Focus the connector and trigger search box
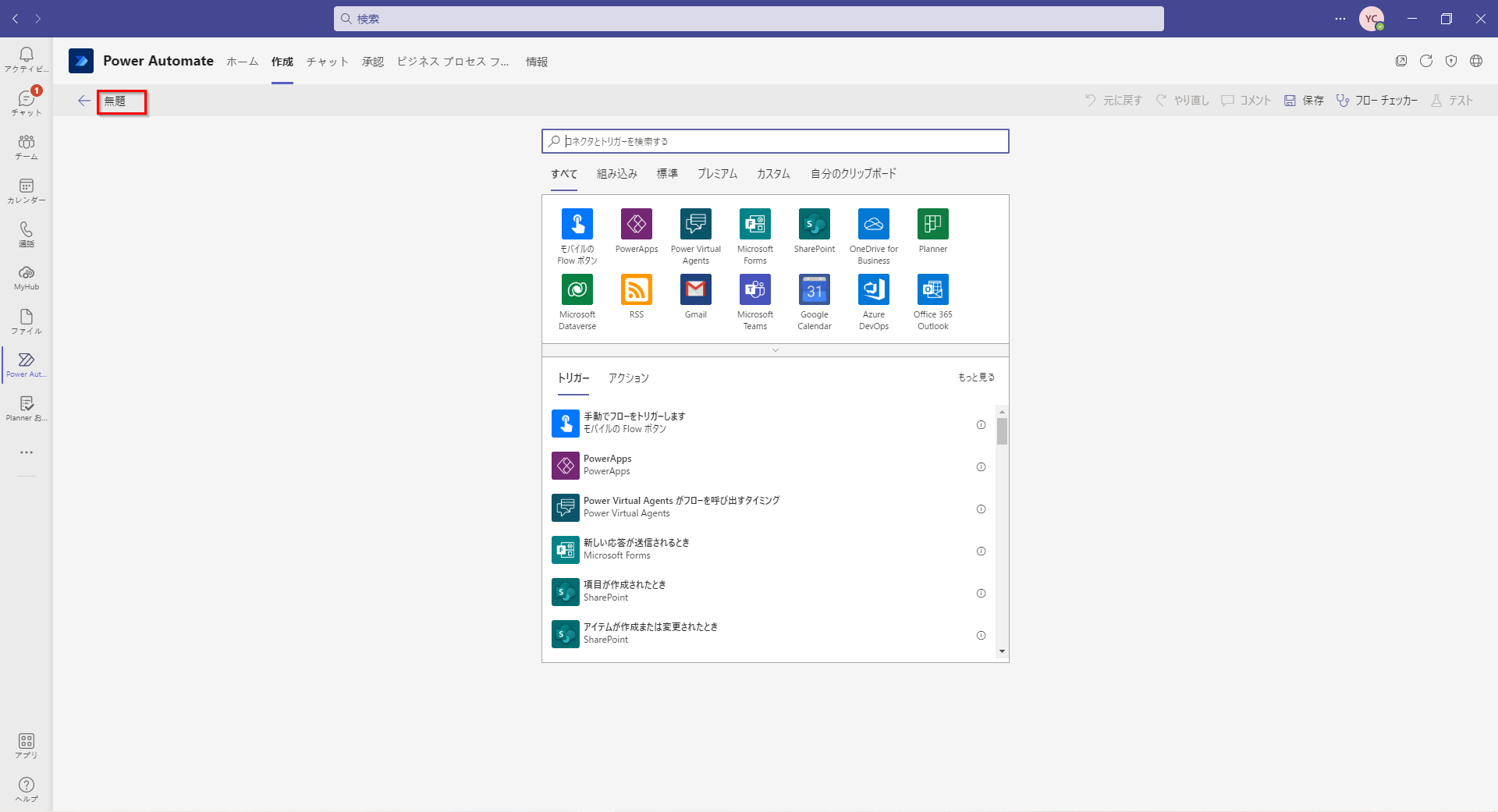The height and width of the screenshot is (812, 1498). tap(776, 141)
